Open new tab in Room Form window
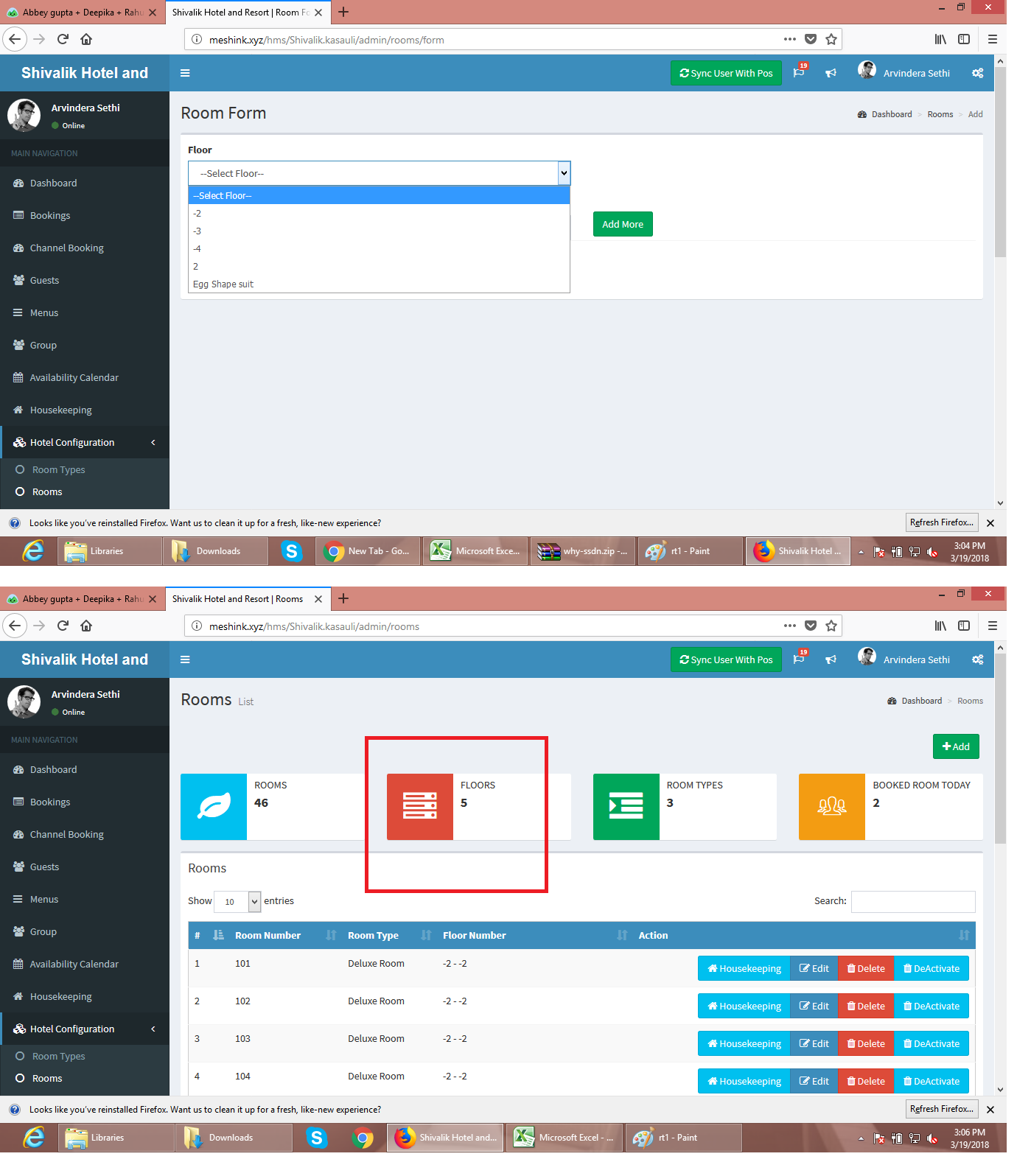 343,13
